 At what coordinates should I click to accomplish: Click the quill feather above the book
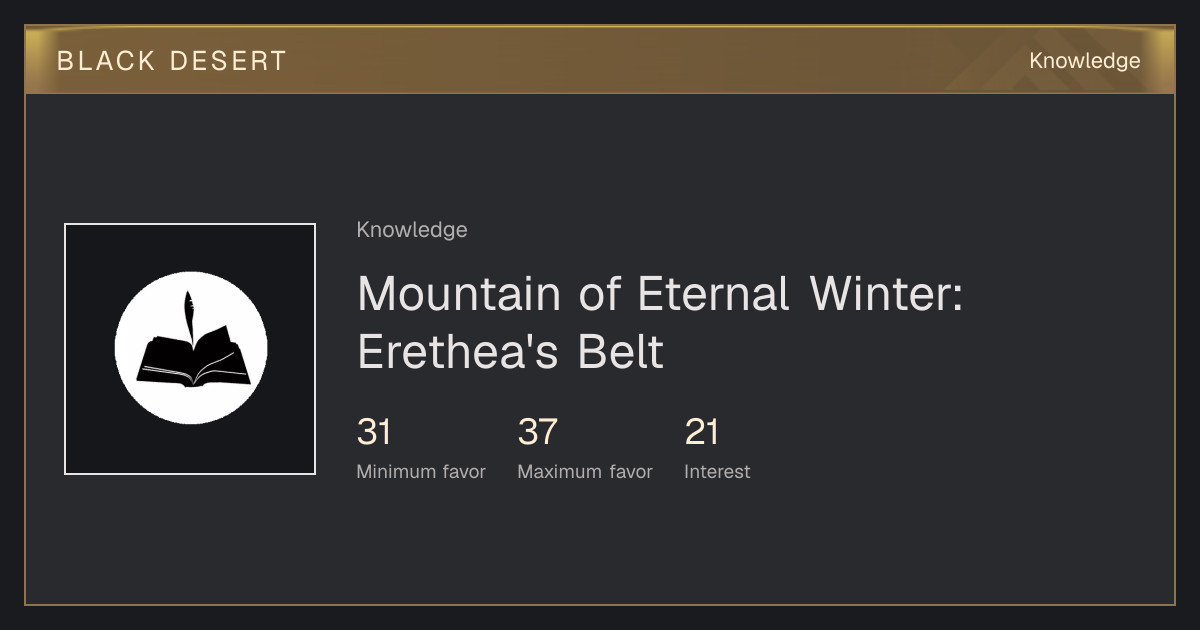pyautogui.click(x=188, y=316)
